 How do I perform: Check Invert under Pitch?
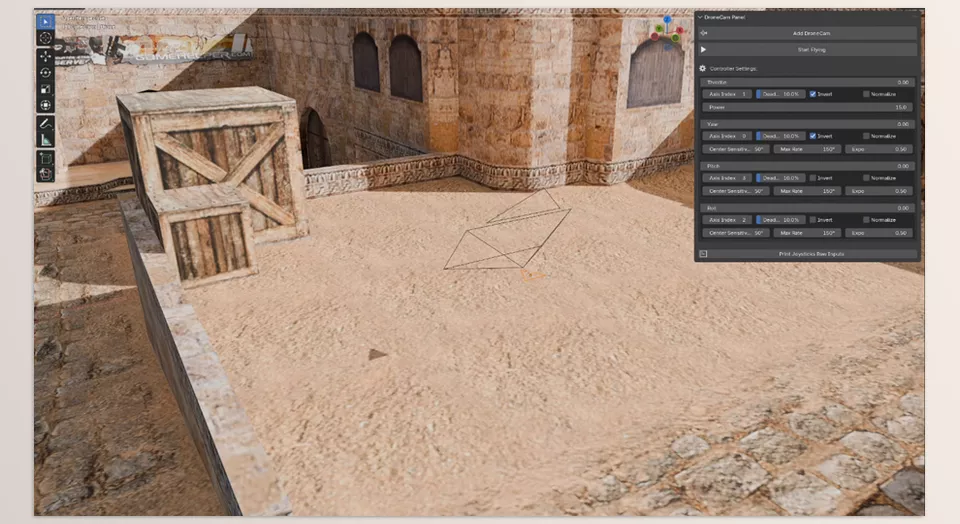pos(813,178)
